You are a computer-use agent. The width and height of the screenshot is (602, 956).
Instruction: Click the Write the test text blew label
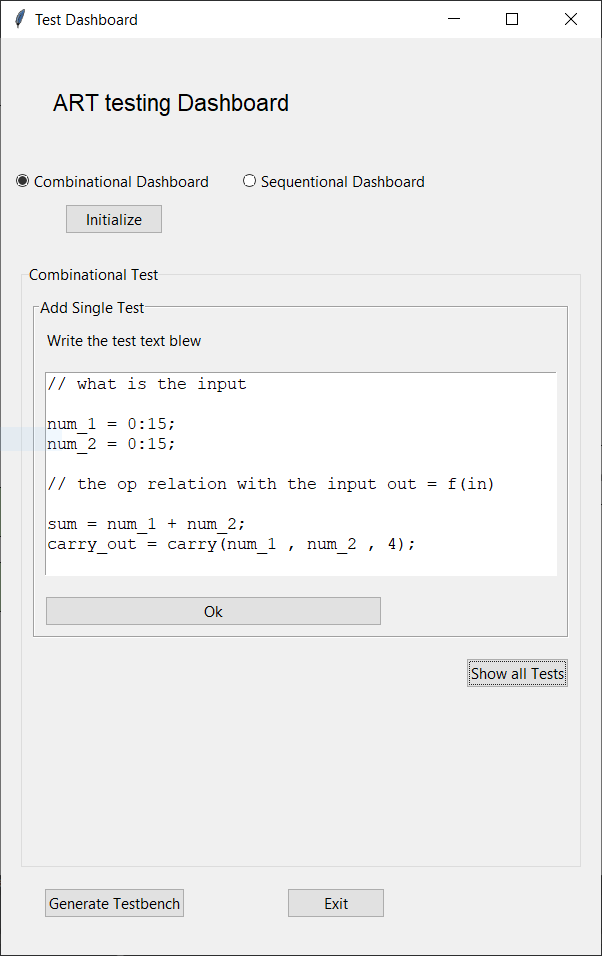(123, 340)
